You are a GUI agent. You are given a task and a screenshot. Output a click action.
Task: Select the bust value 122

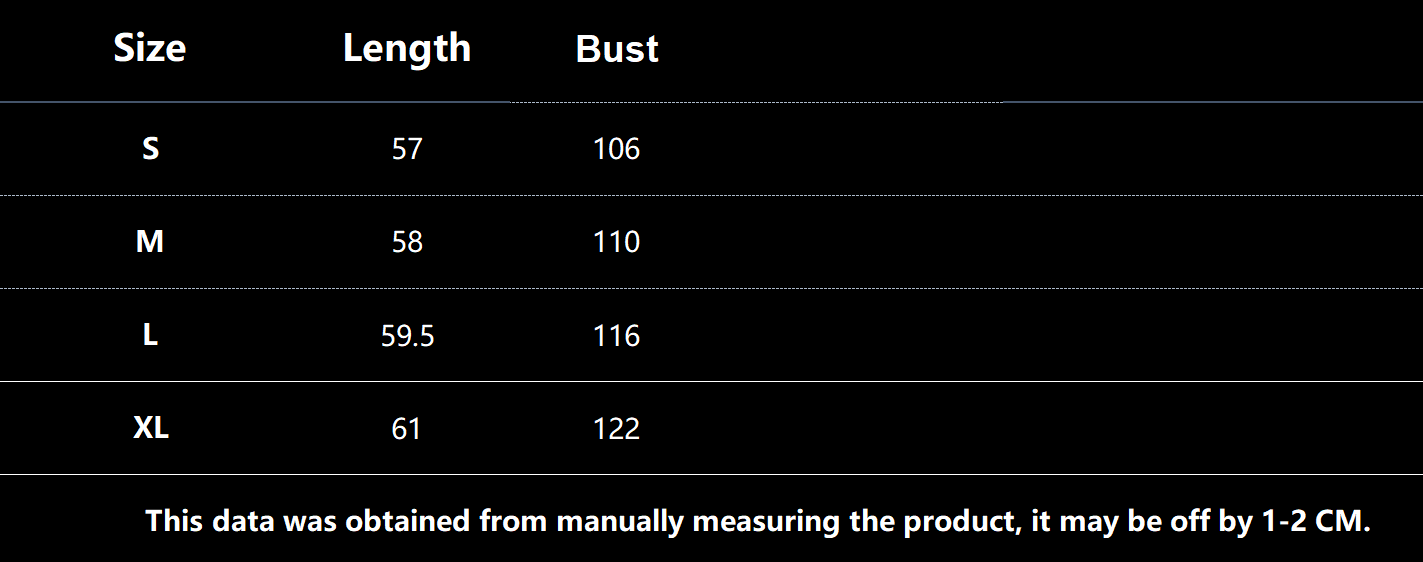[616, 429]
